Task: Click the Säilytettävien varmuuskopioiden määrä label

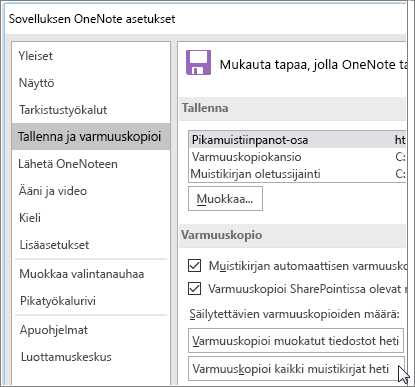Action: point(294,314)
